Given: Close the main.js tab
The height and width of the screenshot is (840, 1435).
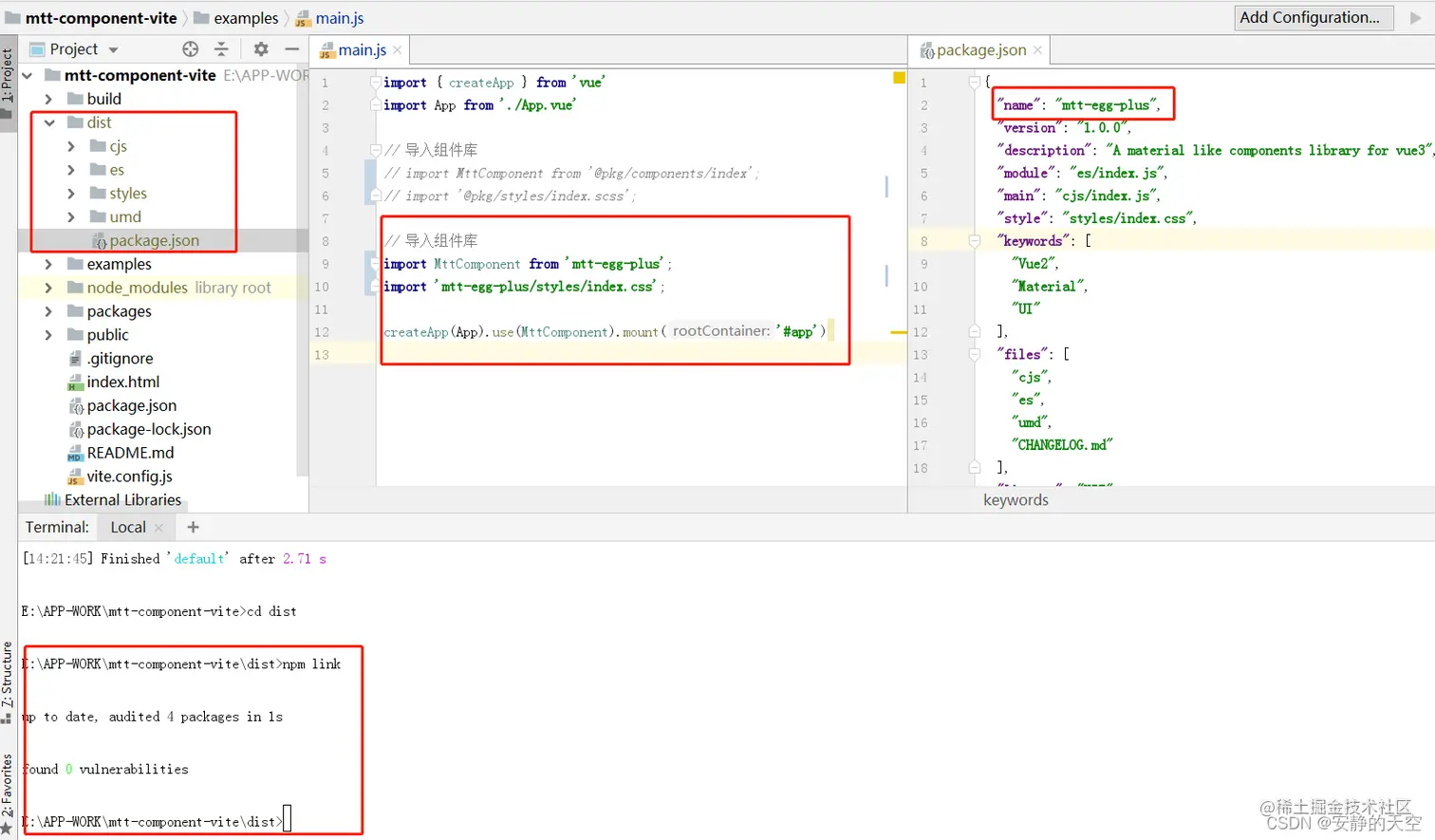Looking at the screenshot, I should point(398,50).
